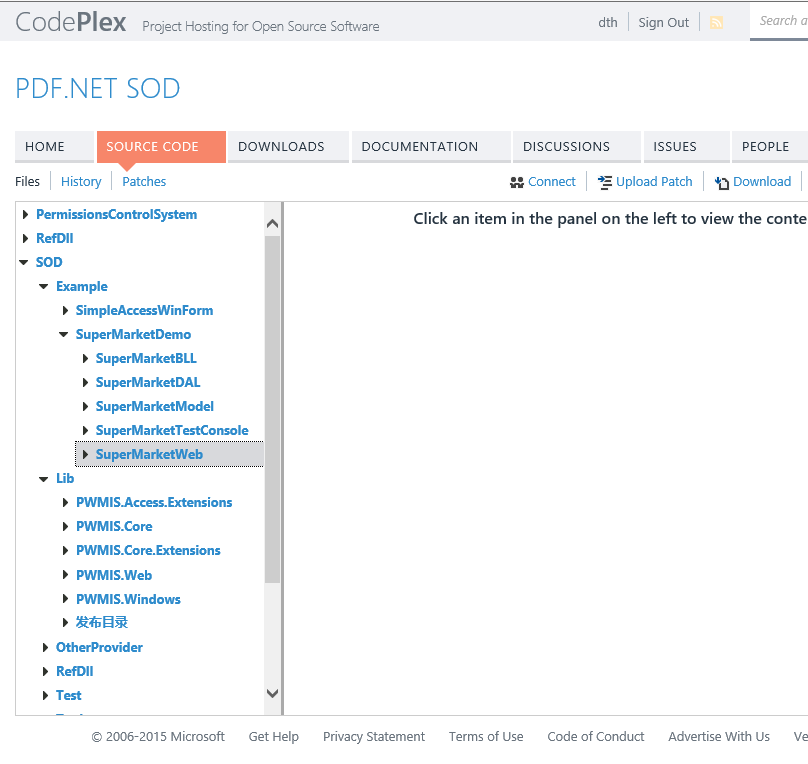Screen dimensions: 808x764
Task: Click the RSS feed icon in header
Action: click(x=716, y=23)
